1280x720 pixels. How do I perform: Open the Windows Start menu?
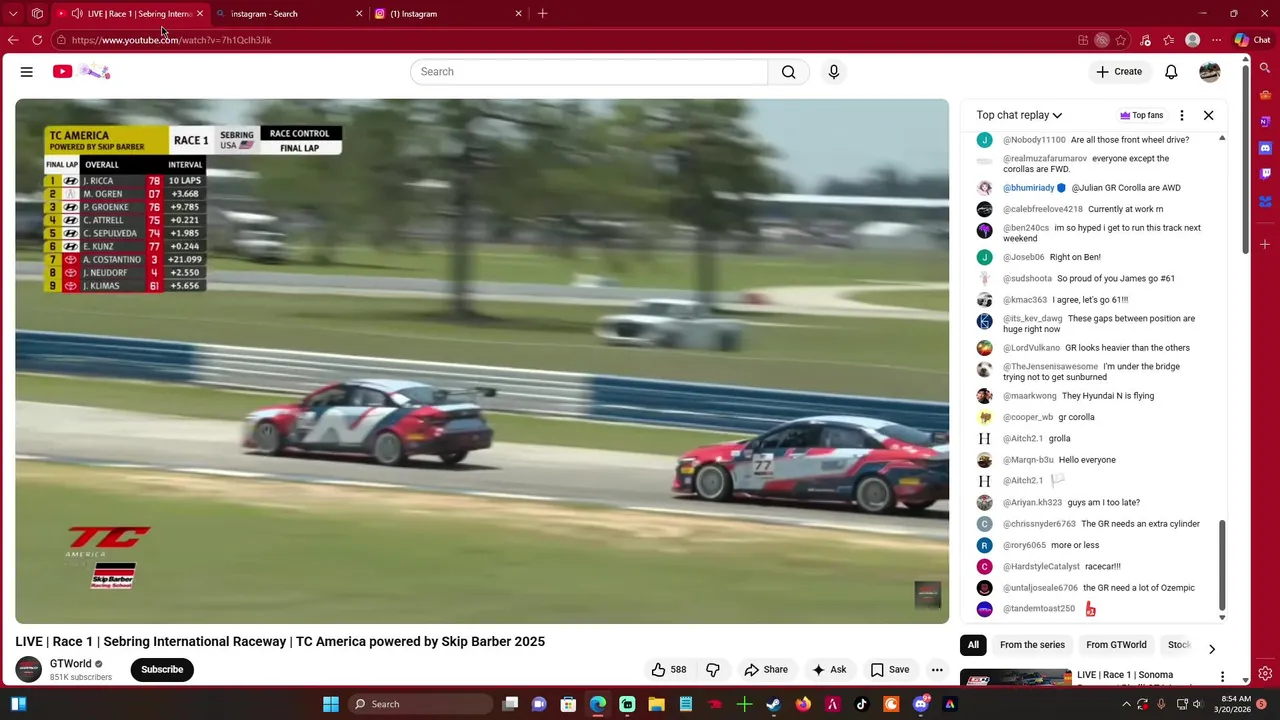(x=331, y=704)
